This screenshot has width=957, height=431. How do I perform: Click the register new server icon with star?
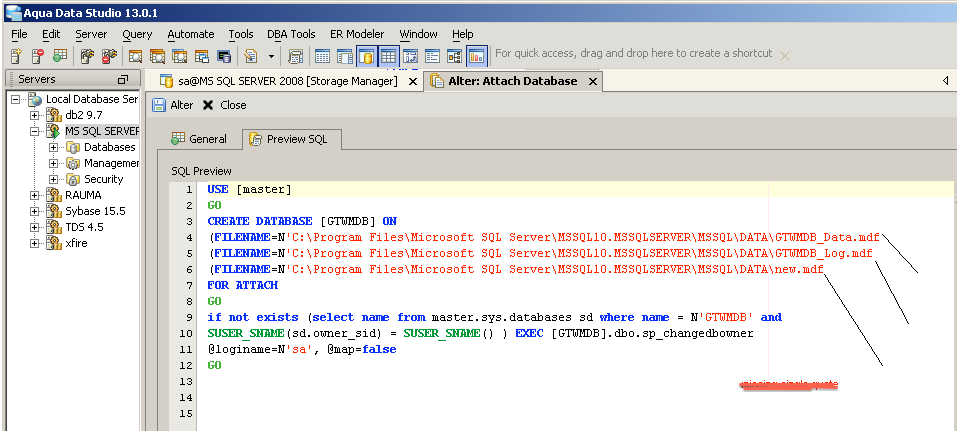(16, 56)
